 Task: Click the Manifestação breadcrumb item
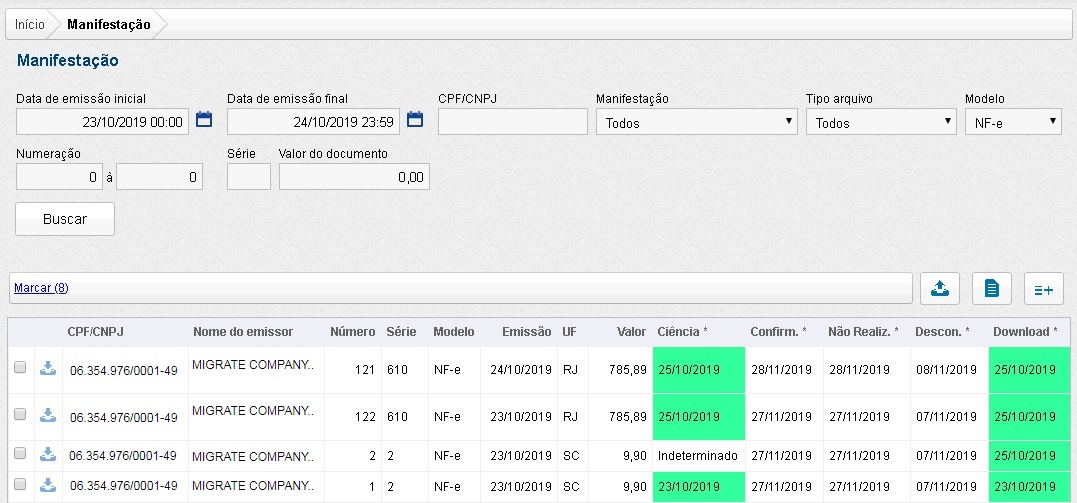tap(108, 24)
